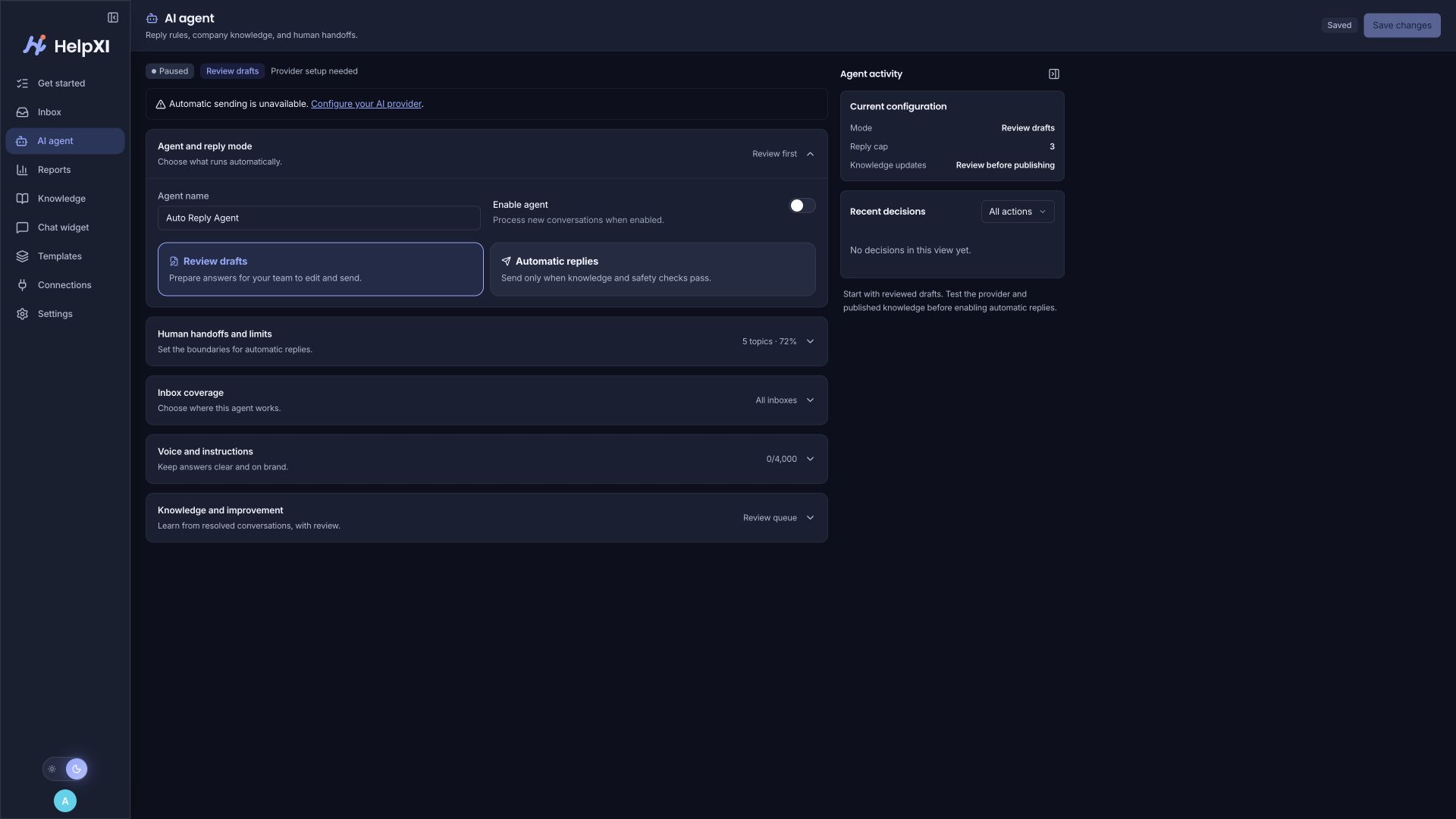This screenshot has height=819, width=1456.
Task: Collapse the Agent activity panel
Action: click(1054, 74)
